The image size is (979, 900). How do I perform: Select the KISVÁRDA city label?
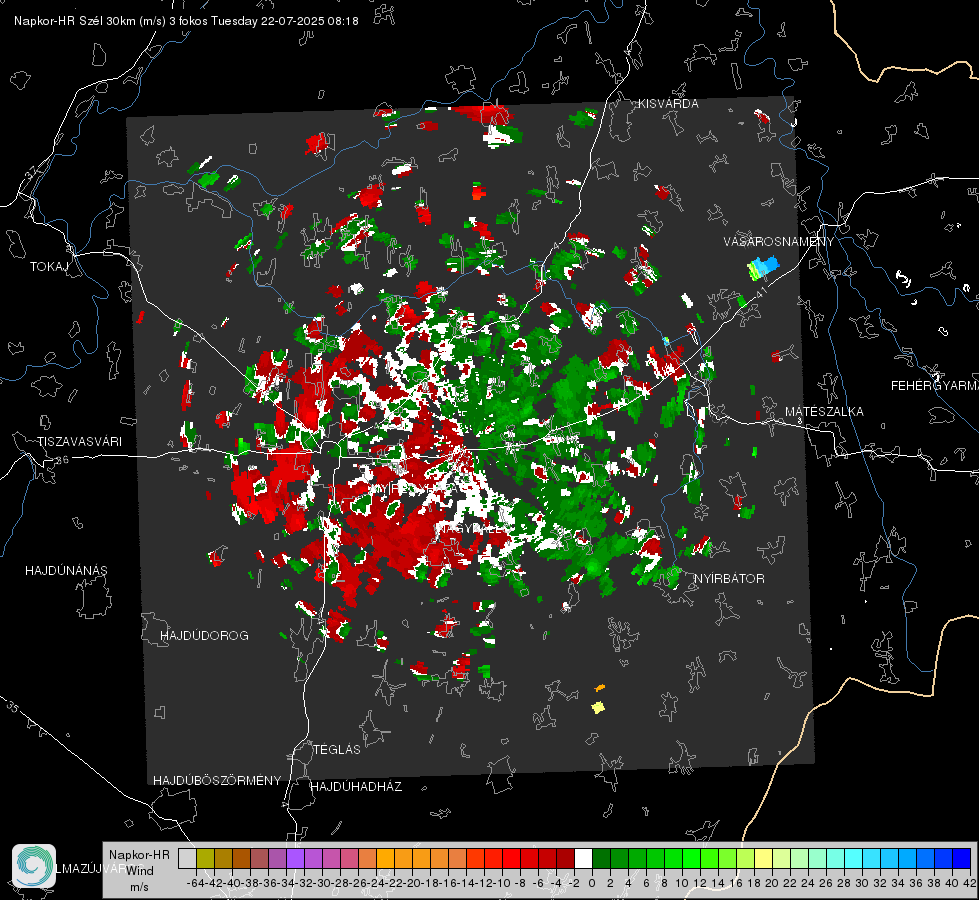pos(668,104)
